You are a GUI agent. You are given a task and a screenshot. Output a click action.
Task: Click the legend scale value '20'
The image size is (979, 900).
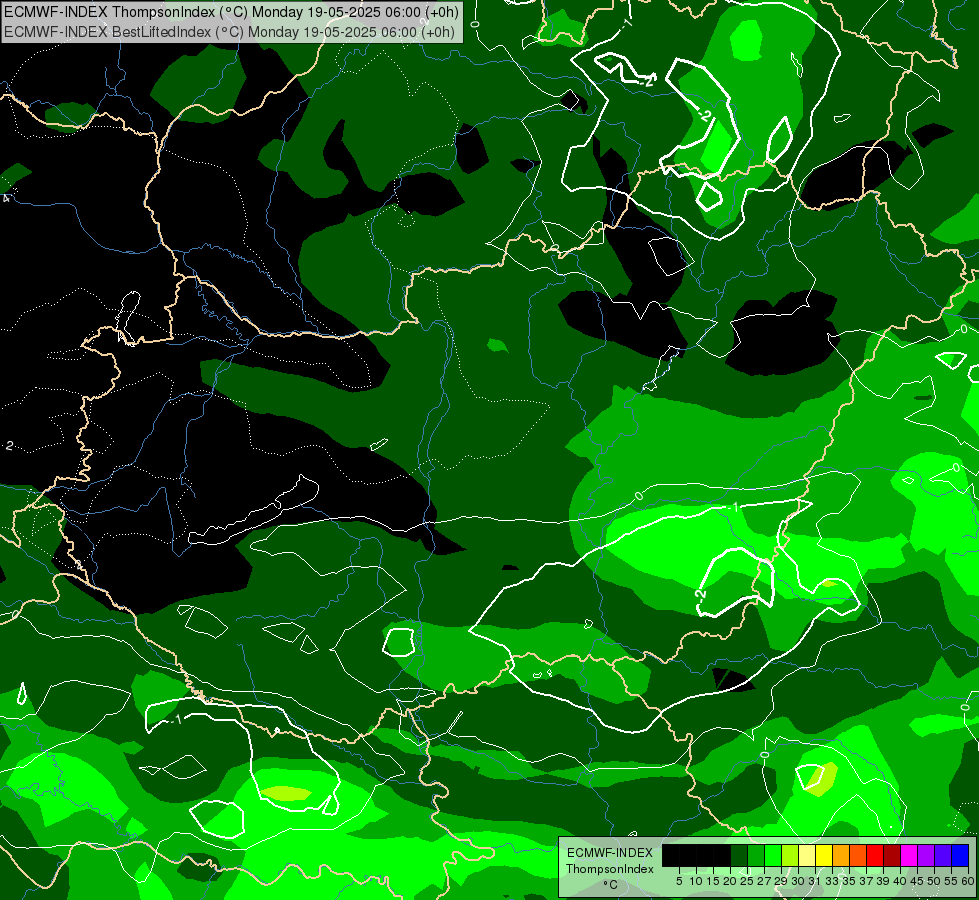pyautogui.click(x=731, y=881)
